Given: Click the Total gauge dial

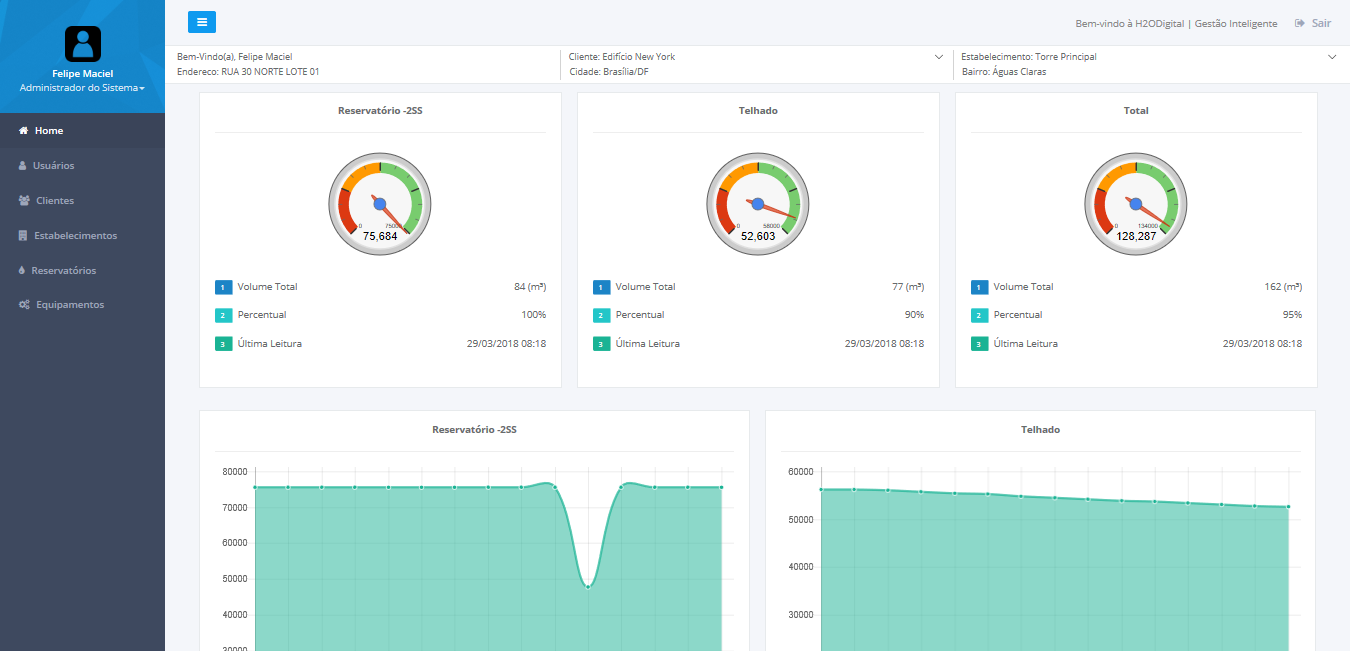Looking at the screenshot, I should 1136,204.
